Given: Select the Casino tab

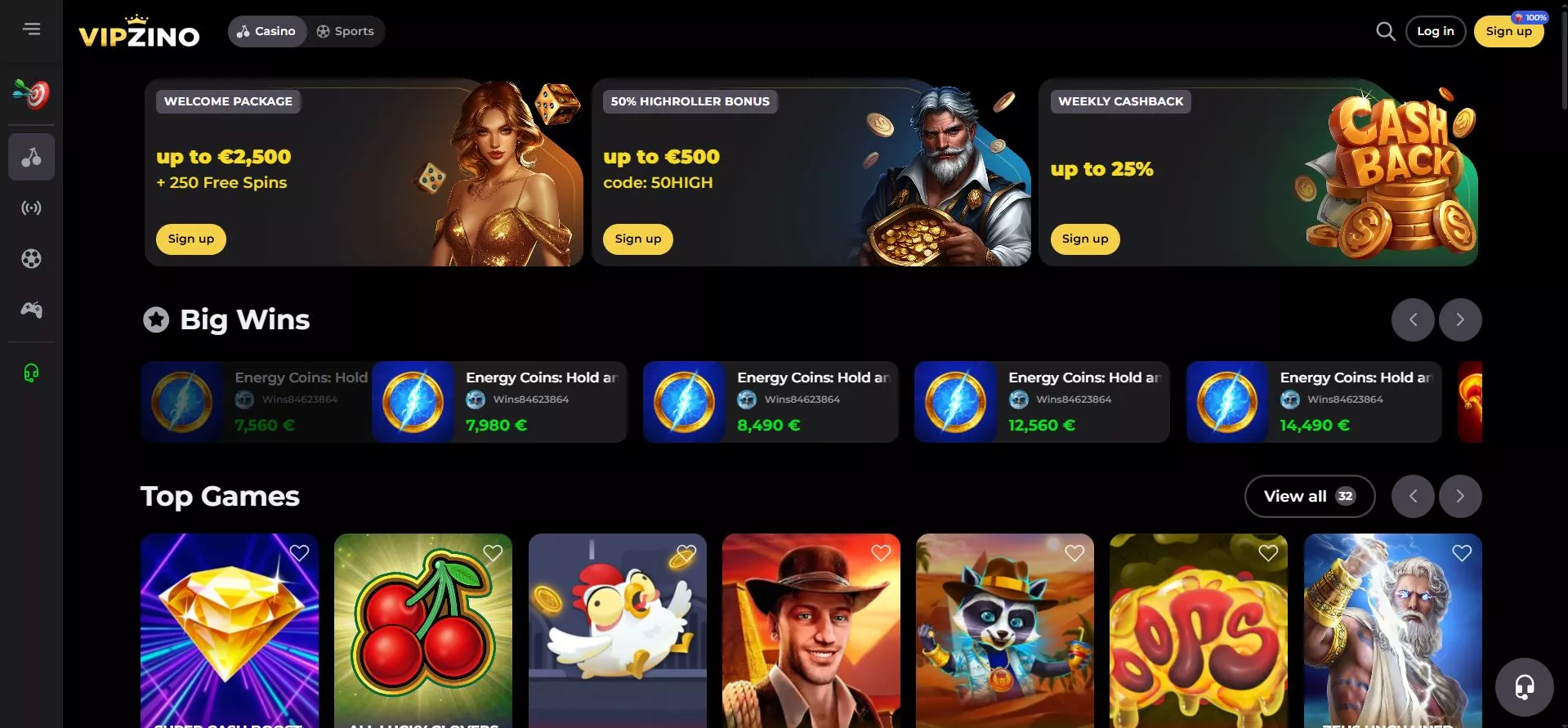Looking at the screenshot, I should 267,31.
